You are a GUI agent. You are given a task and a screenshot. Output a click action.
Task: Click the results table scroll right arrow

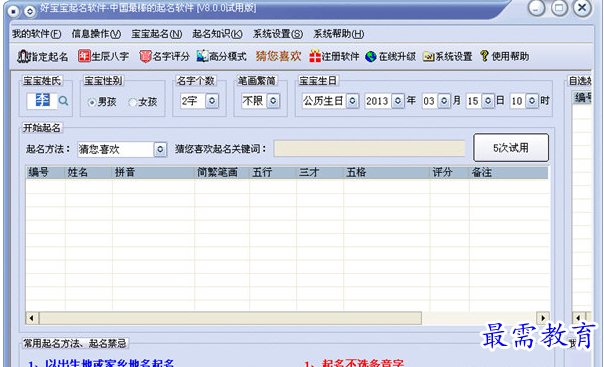pos(543,318)
